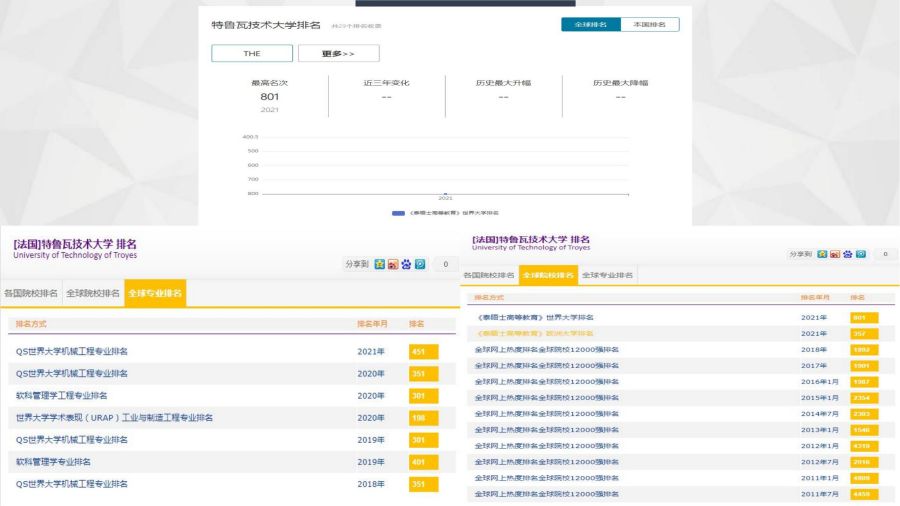The image size is (900, 506).
Task: Open the 2014年7月 全球网上热度排名 row link
Action: [546, 414]
